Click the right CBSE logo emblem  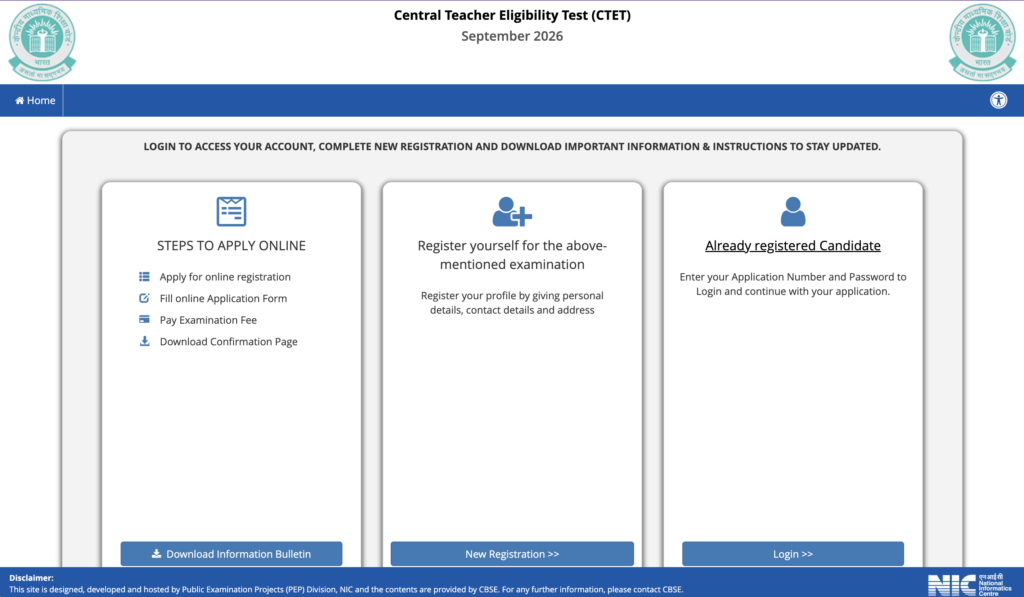982,42
